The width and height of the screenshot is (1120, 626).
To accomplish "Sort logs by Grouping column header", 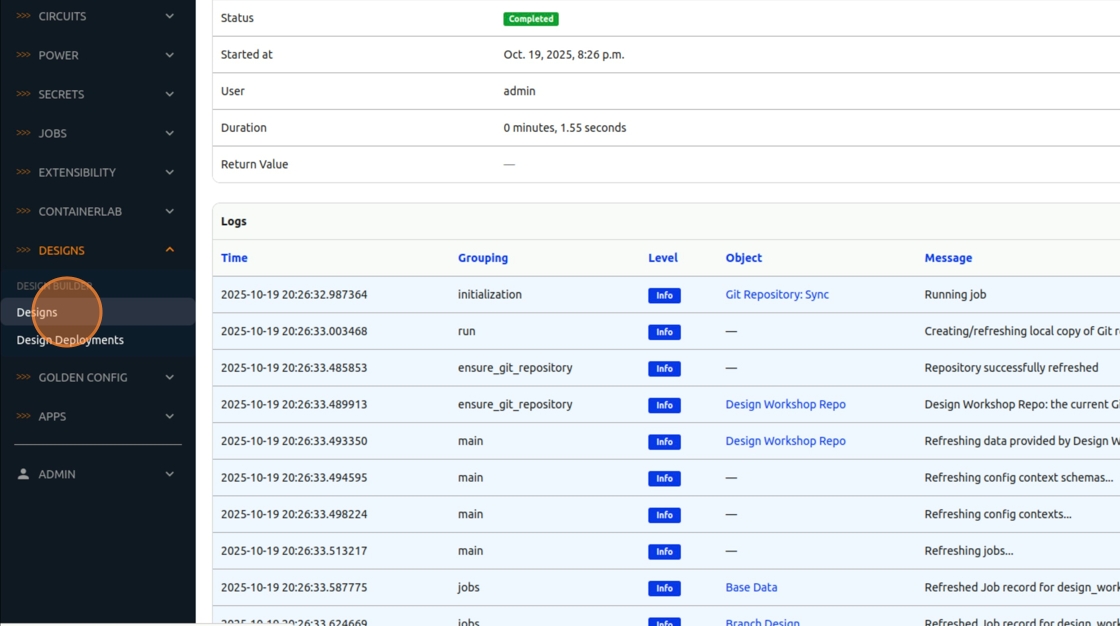I will [483, 258].
